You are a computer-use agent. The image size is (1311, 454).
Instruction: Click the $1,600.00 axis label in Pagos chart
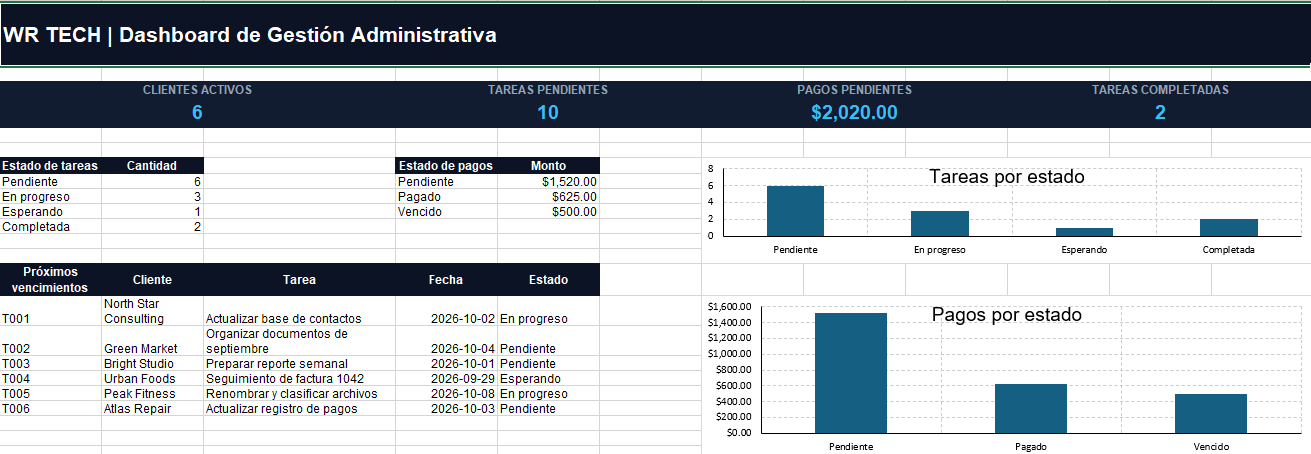730,306
